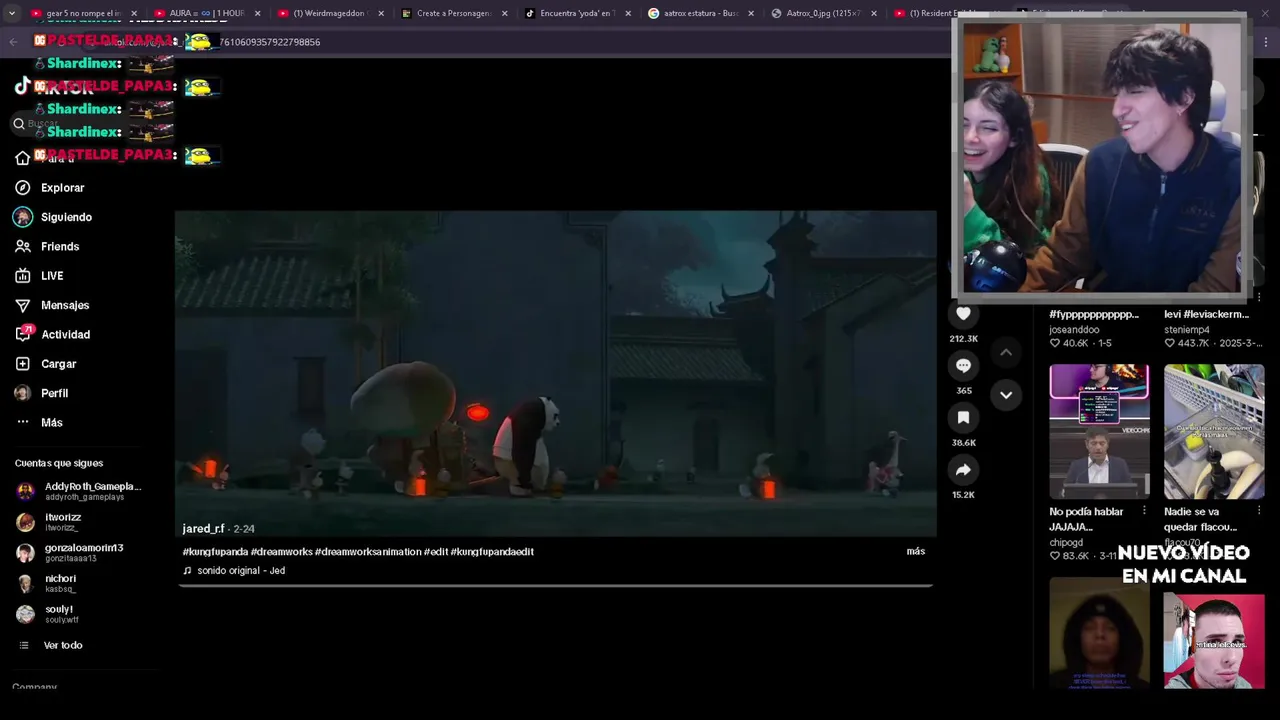
Task: Open souly! followed account
Action: (x=47, y=614)
